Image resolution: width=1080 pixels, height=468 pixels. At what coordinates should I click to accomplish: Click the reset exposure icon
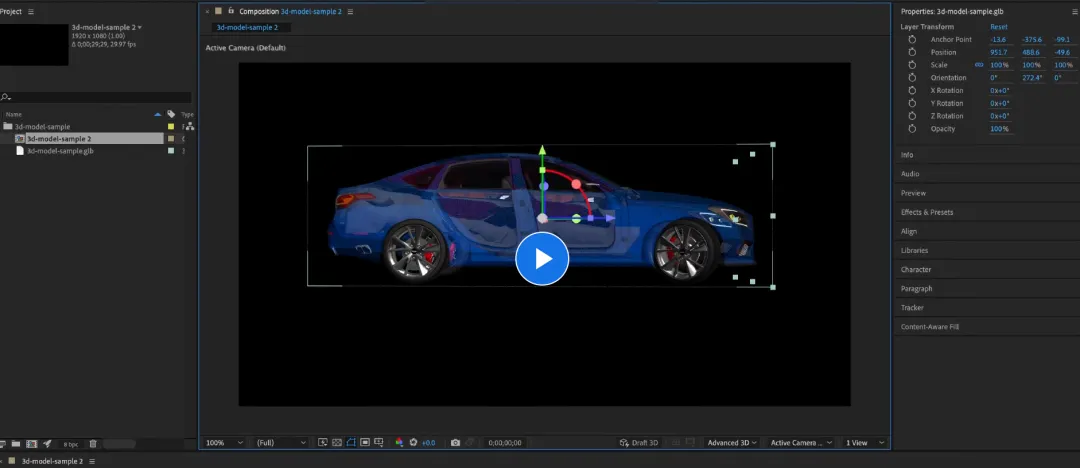(x=413, y=442)
